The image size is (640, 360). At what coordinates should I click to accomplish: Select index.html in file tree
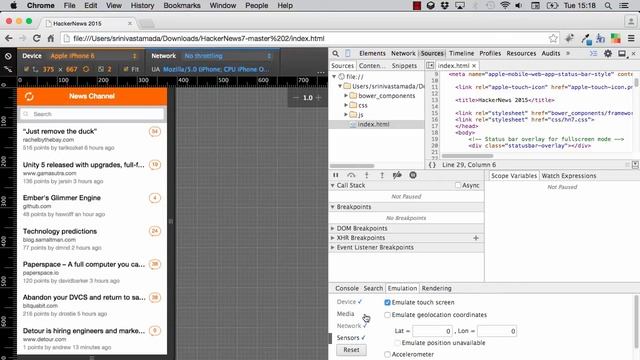tap(373, 124)
